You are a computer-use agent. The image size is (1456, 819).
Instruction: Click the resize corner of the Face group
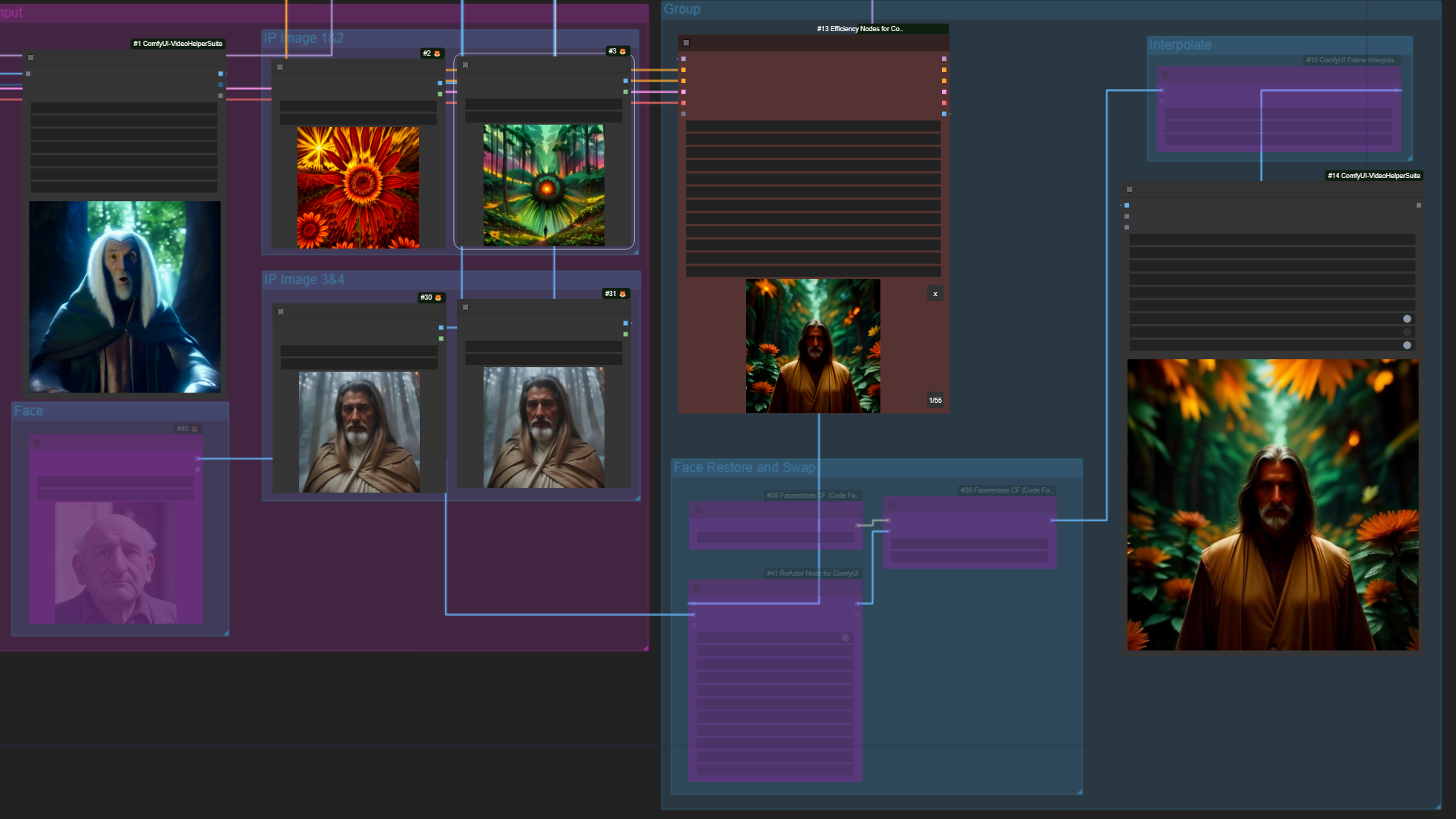(x=225, y=633)
